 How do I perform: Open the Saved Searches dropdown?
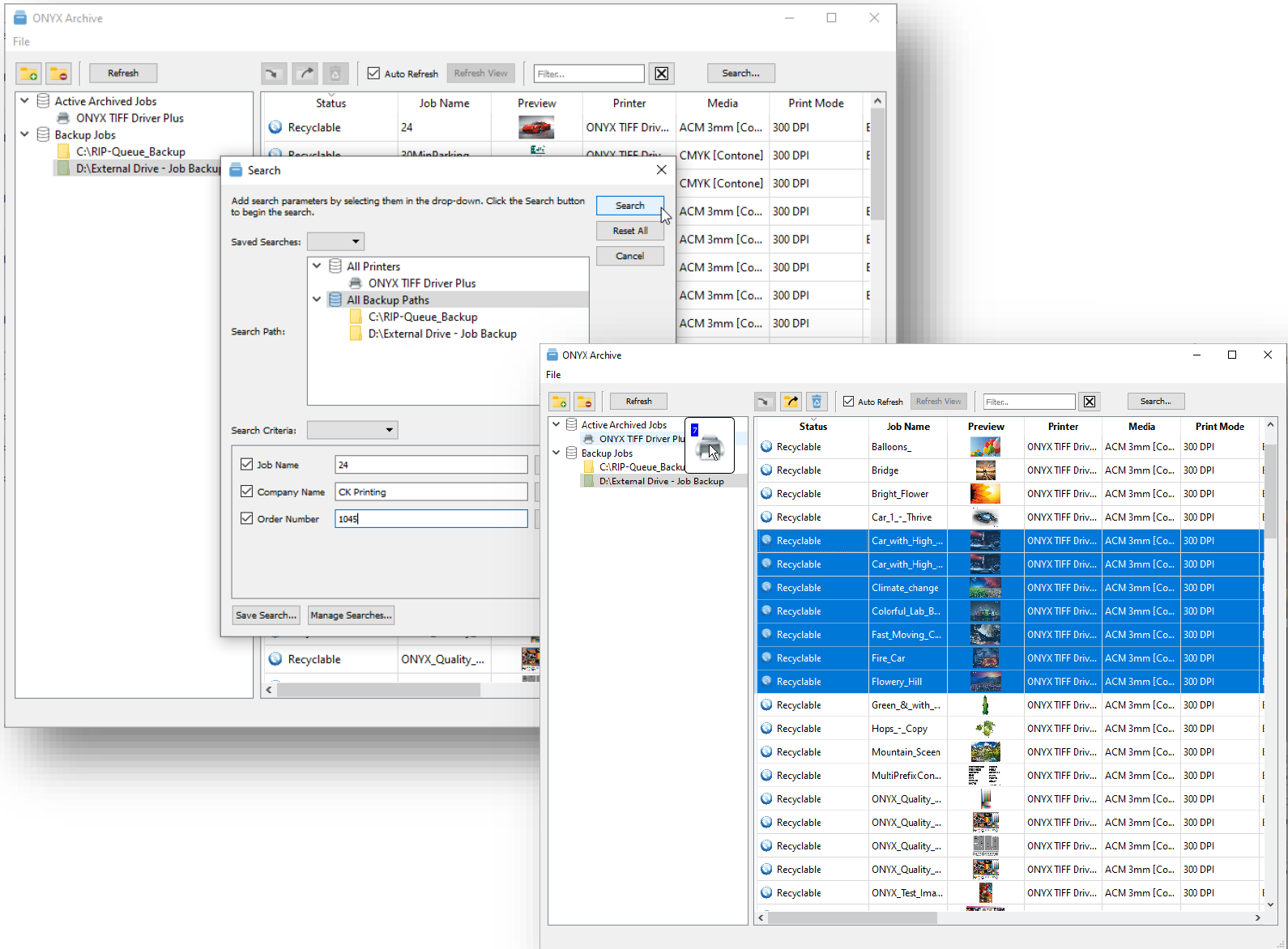click(336, 241)
